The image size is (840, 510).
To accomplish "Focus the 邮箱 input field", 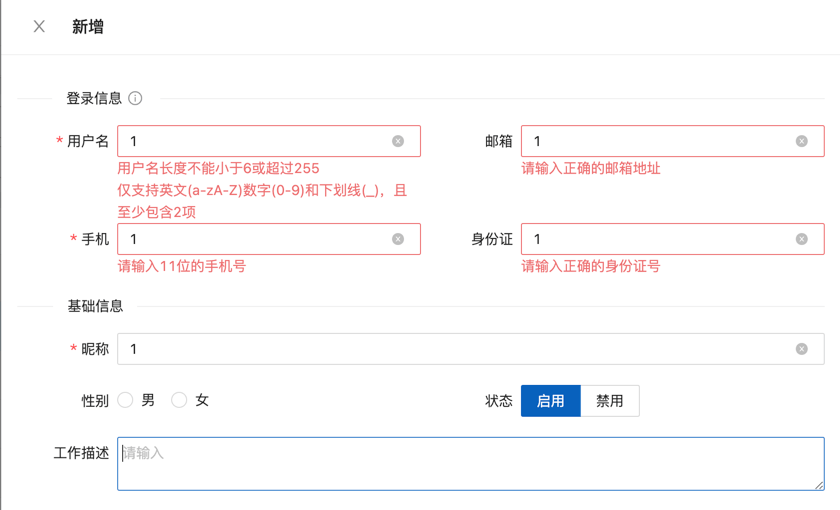I will point(655,141).
